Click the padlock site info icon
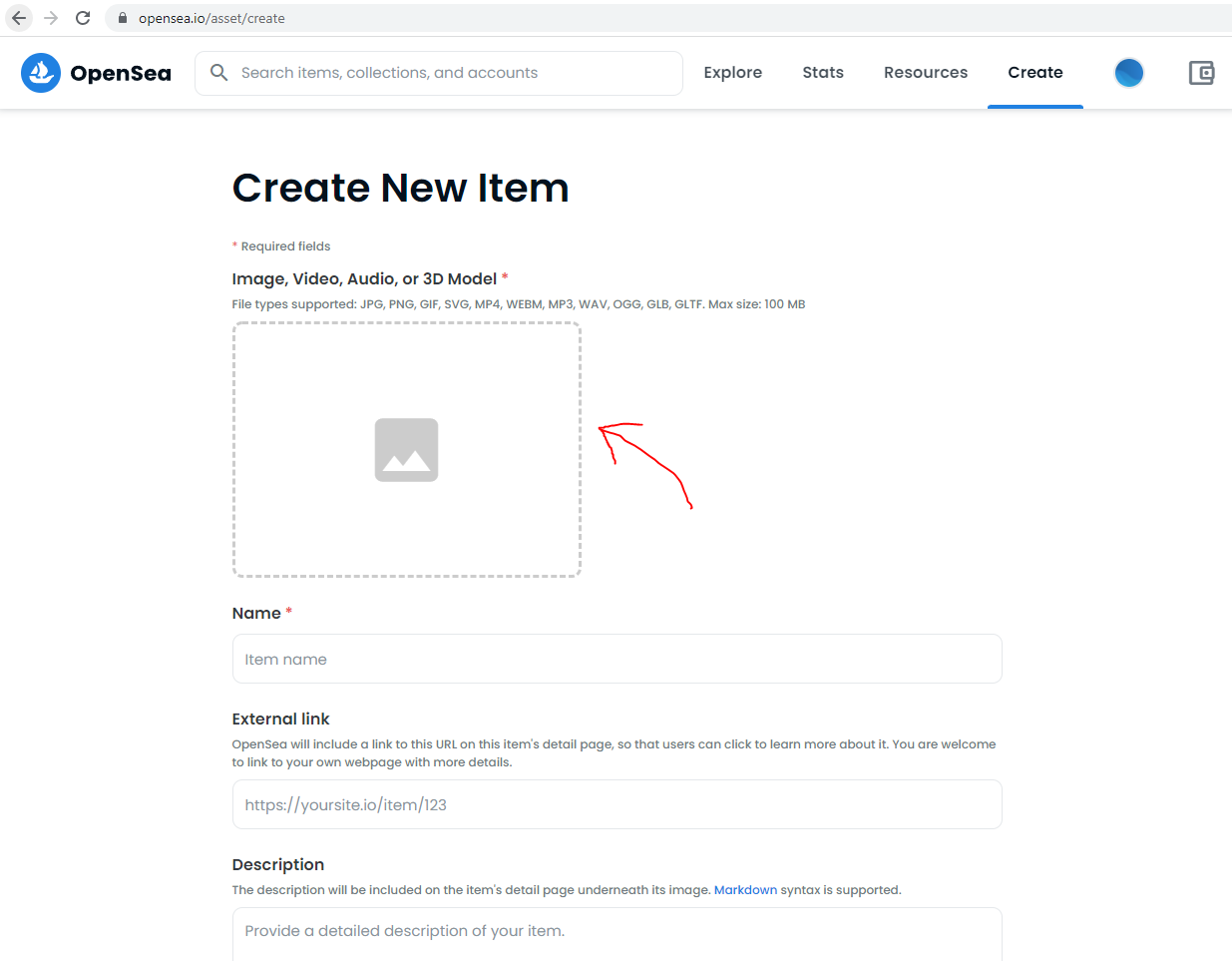The width and height of the screenshot is (1232, 961). [123, 18]
